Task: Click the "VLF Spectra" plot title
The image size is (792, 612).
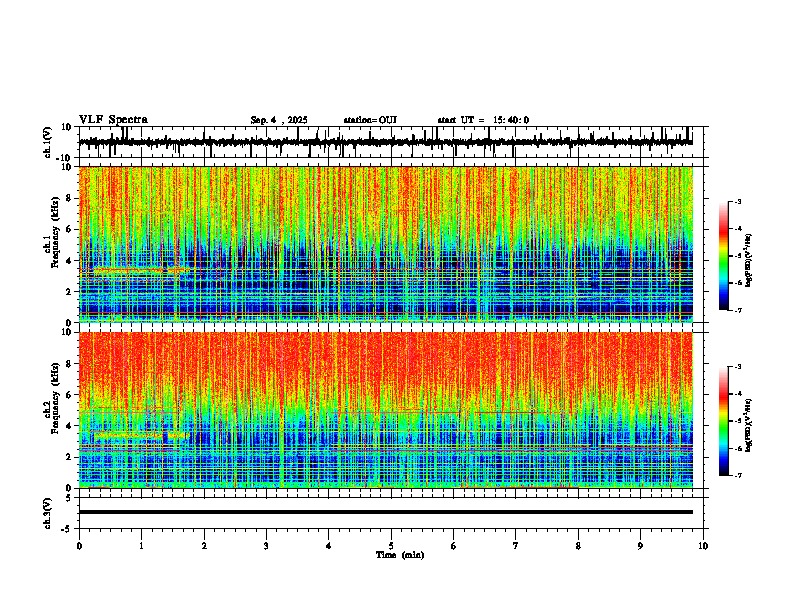Action: click(x=113, y=120)
